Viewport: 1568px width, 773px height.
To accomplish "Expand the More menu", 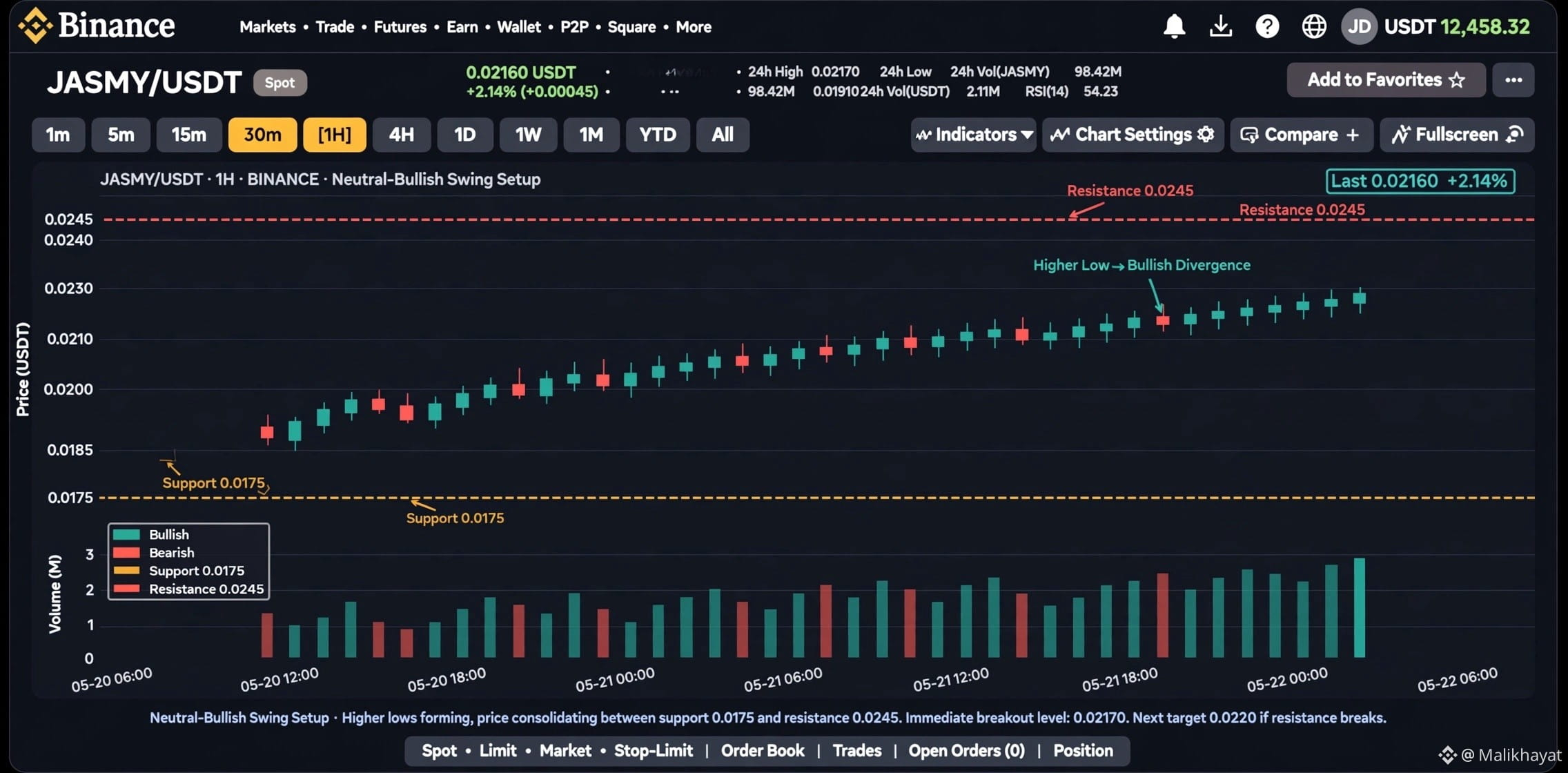I will [x=694, y=27].
